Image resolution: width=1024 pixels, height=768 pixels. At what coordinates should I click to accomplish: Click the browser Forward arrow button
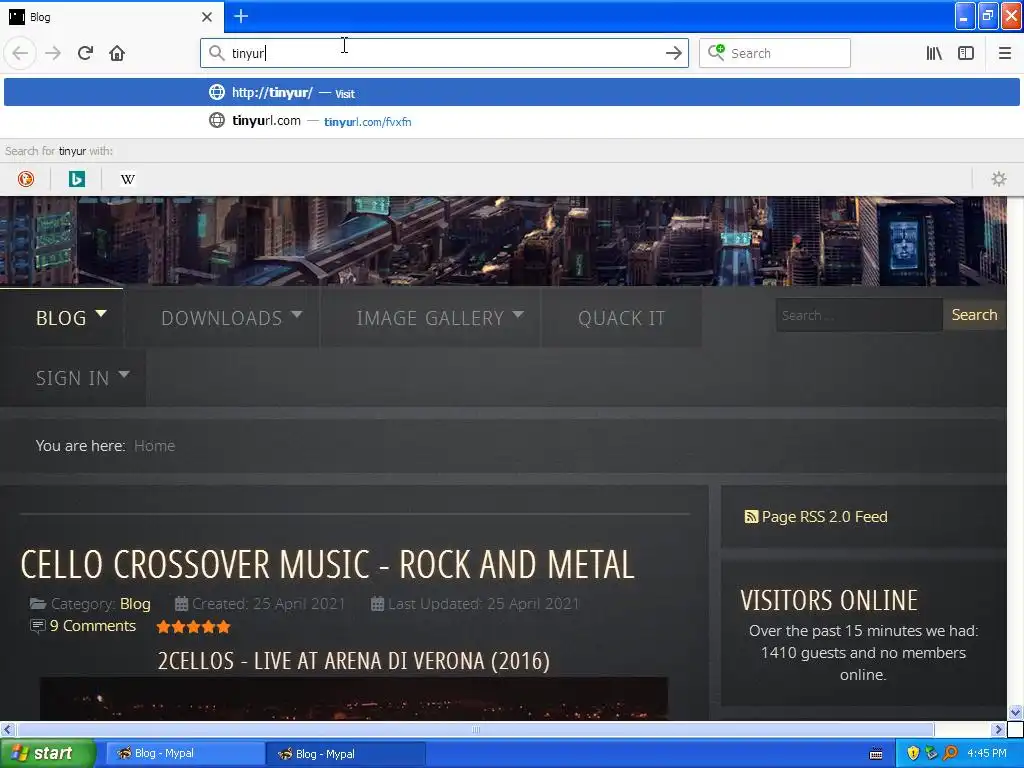click(x=53, y=53)
